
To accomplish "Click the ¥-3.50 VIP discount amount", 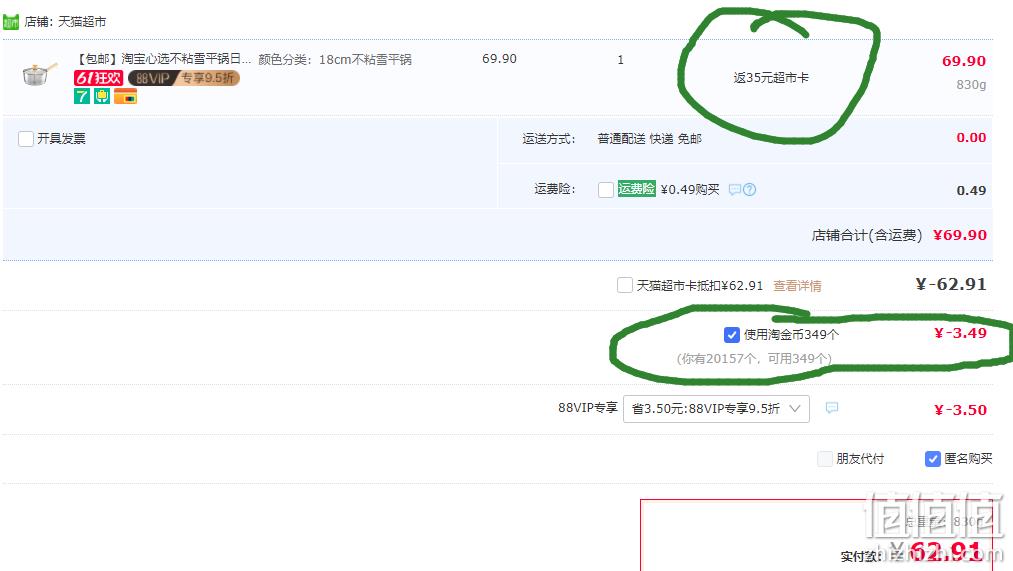I will coord(960,410).
